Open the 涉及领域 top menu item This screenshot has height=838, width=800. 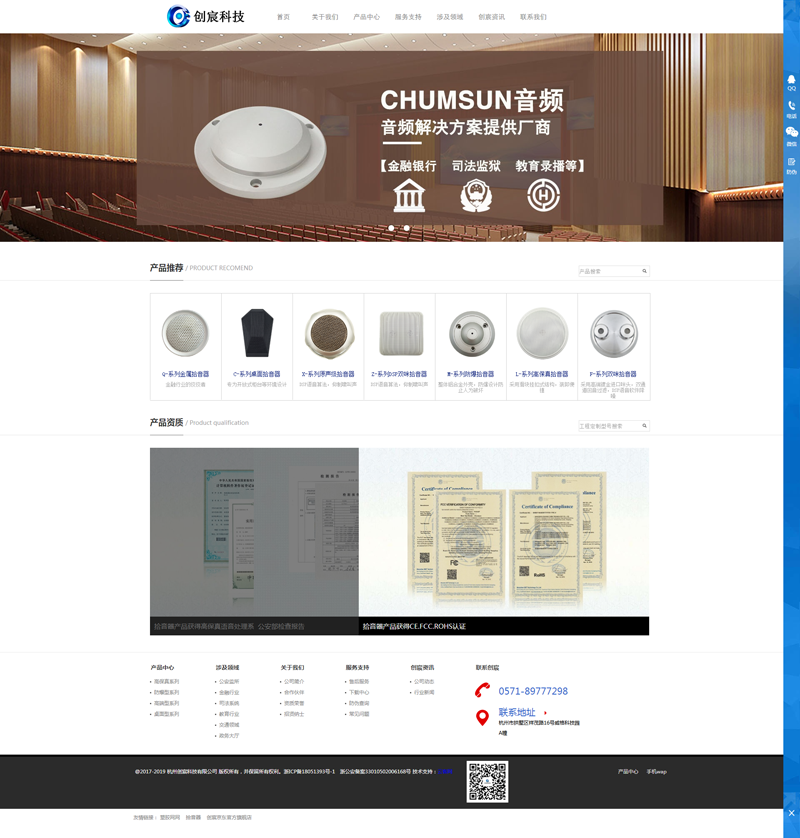450,17
